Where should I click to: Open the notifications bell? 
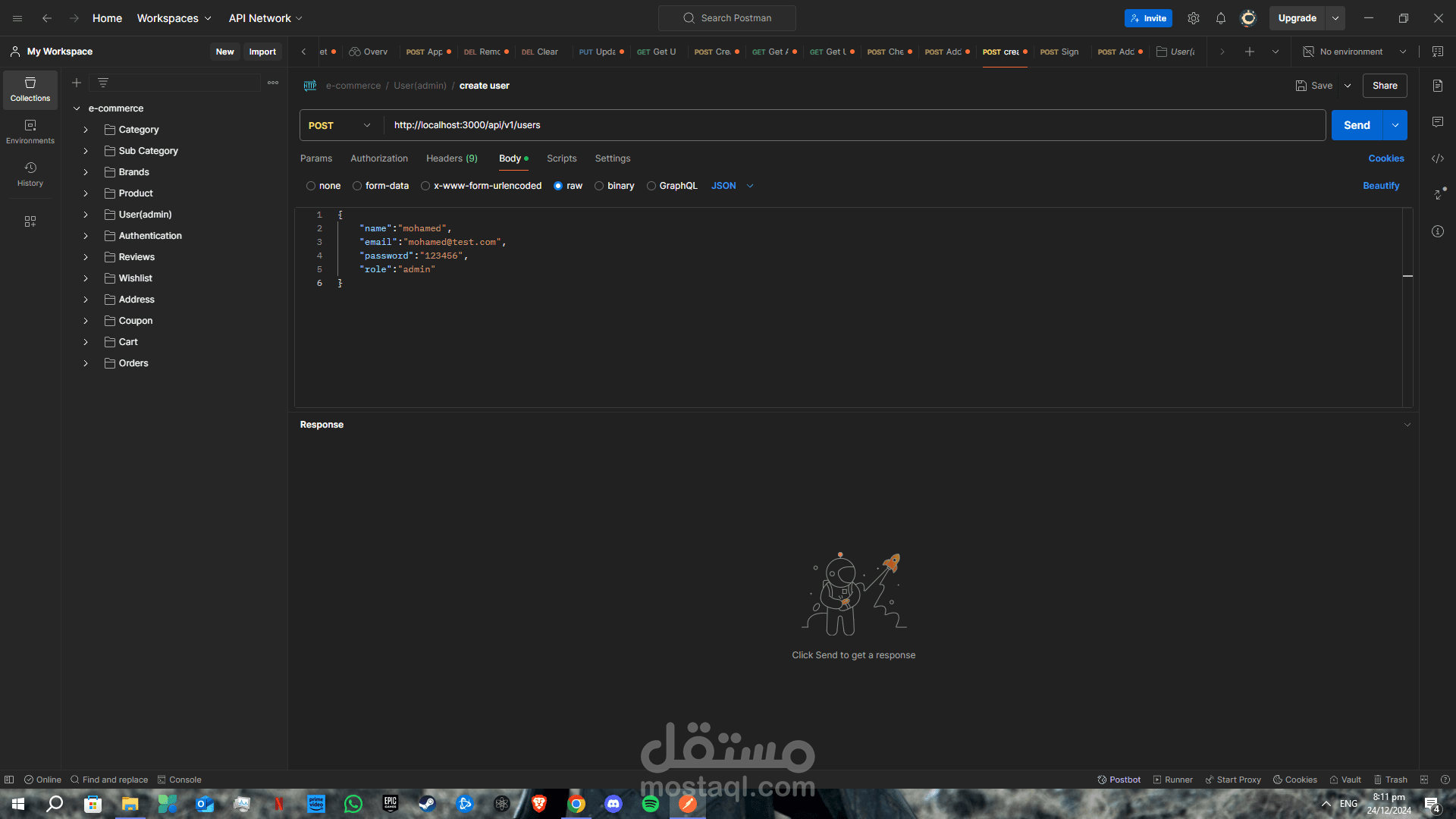[x=1221, y=18]
